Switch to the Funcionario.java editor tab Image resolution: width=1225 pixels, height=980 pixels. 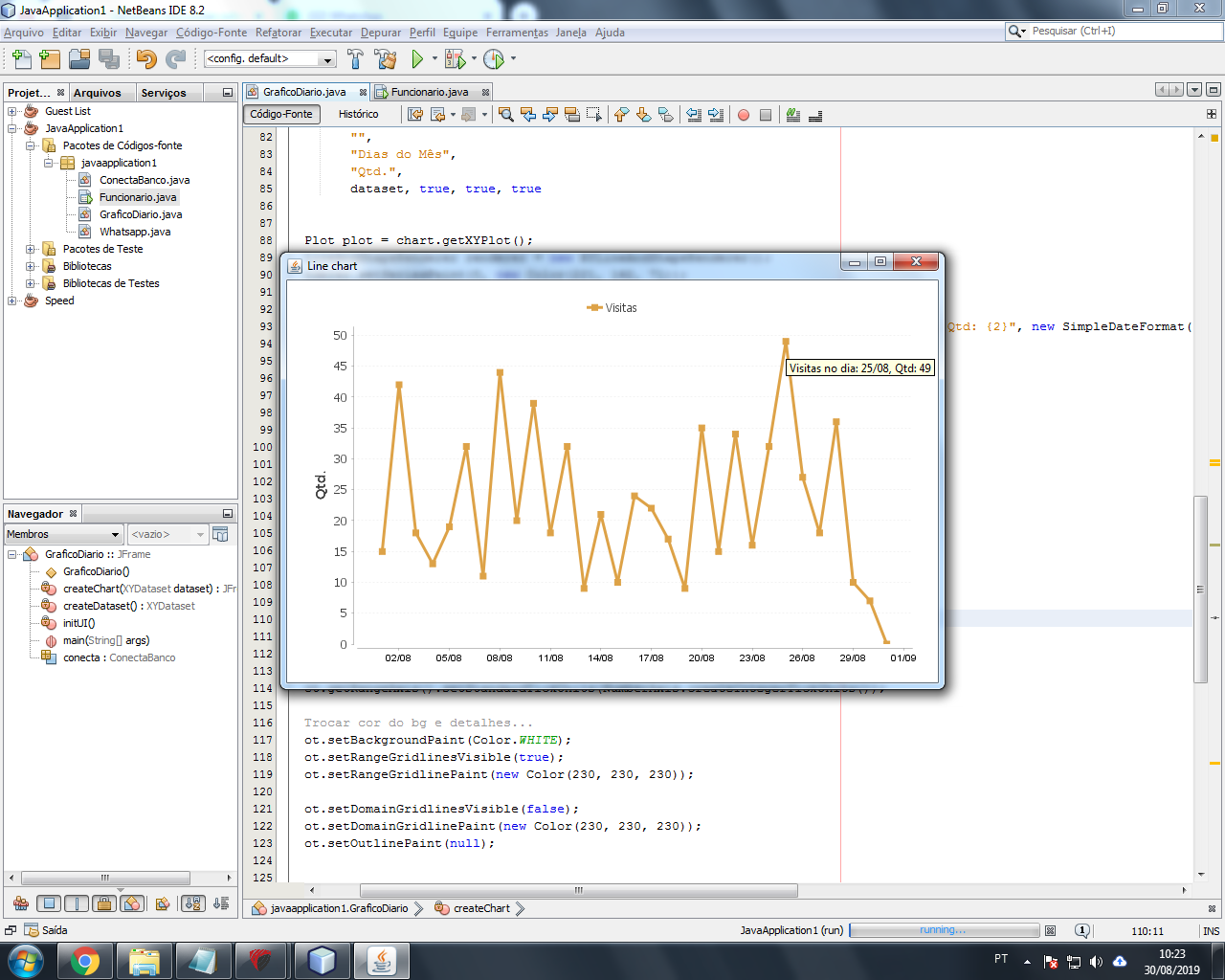[430, 92]
